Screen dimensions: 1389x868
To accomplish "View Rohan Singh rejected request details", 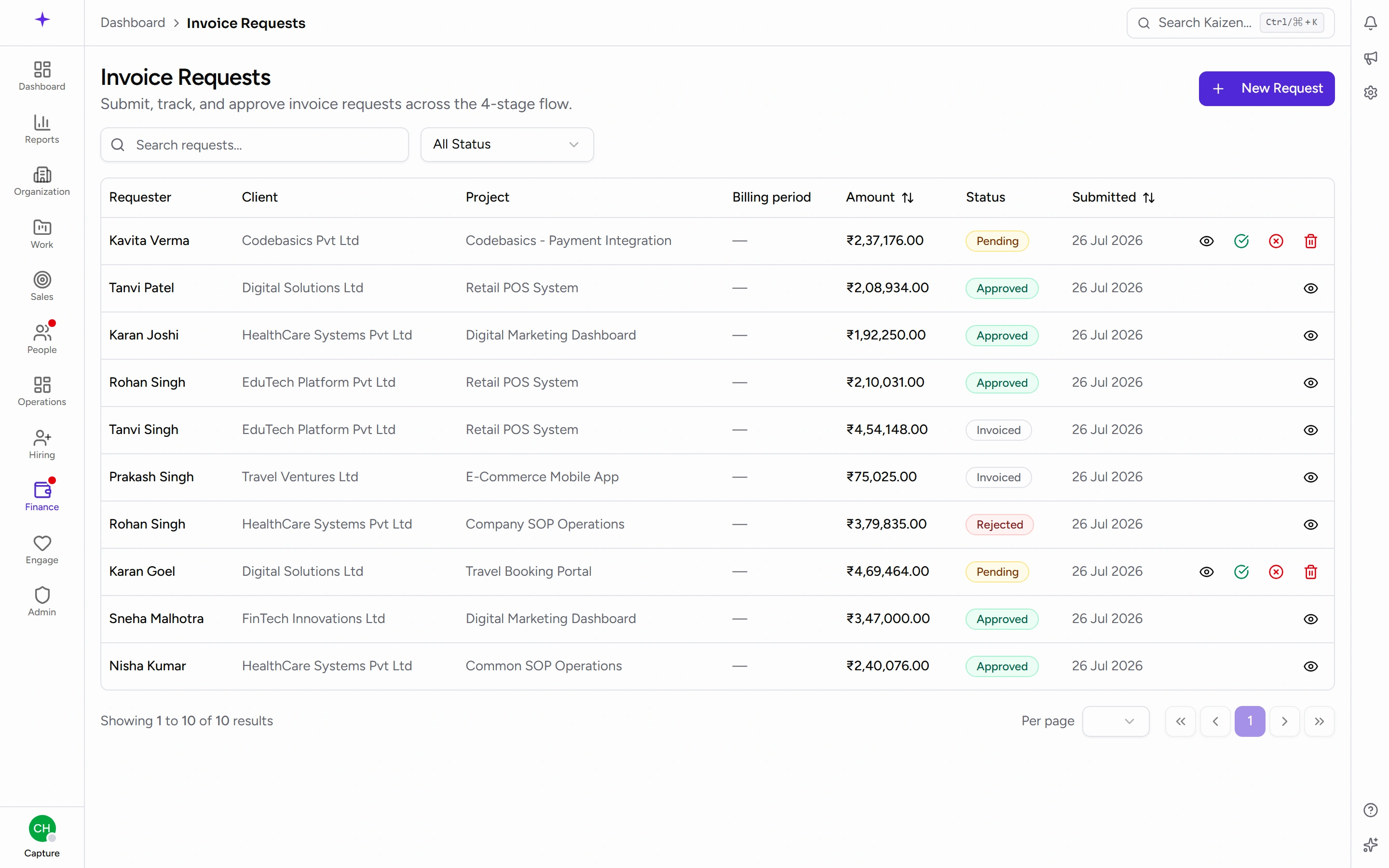I will pos(1310,525).
